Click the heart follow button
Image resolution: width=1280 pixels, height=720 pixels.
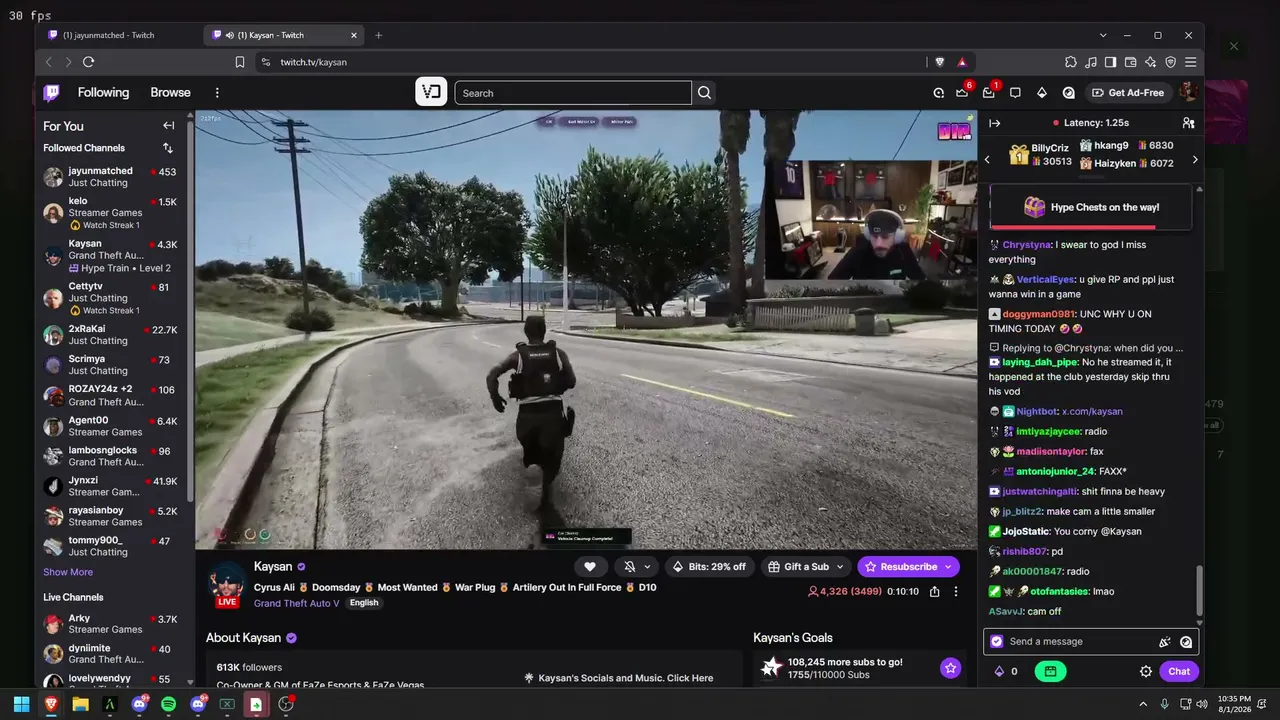click(590, 567)
